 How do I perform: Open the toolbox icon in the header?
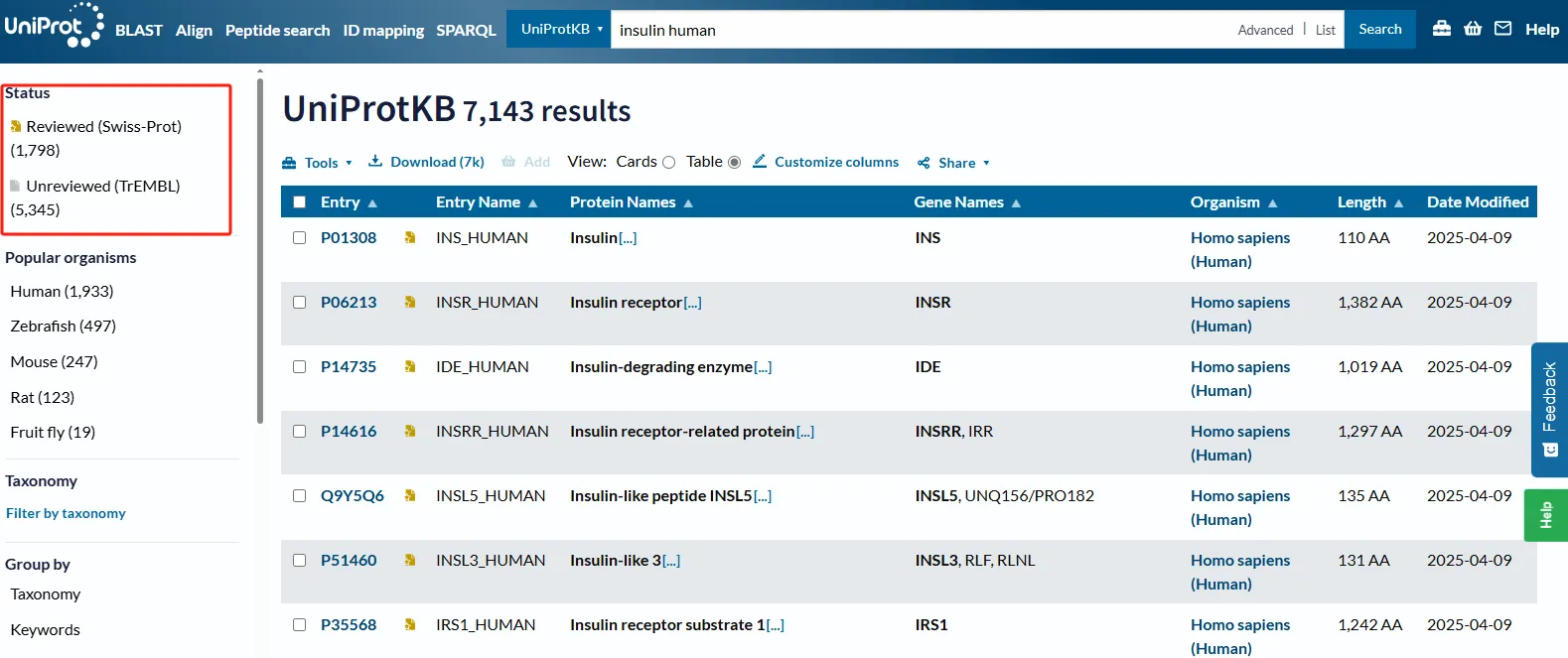coord(1441,29)
